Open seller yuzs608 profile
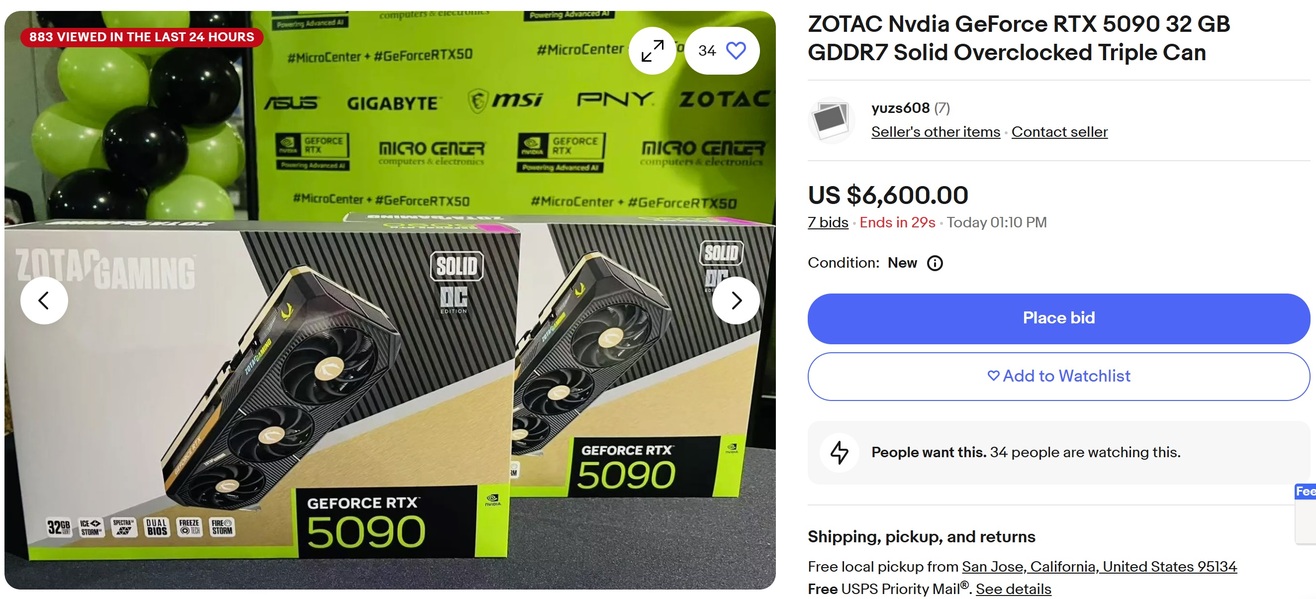The image size is (1316, 599). pyautogui.click(x=900, y=108)
